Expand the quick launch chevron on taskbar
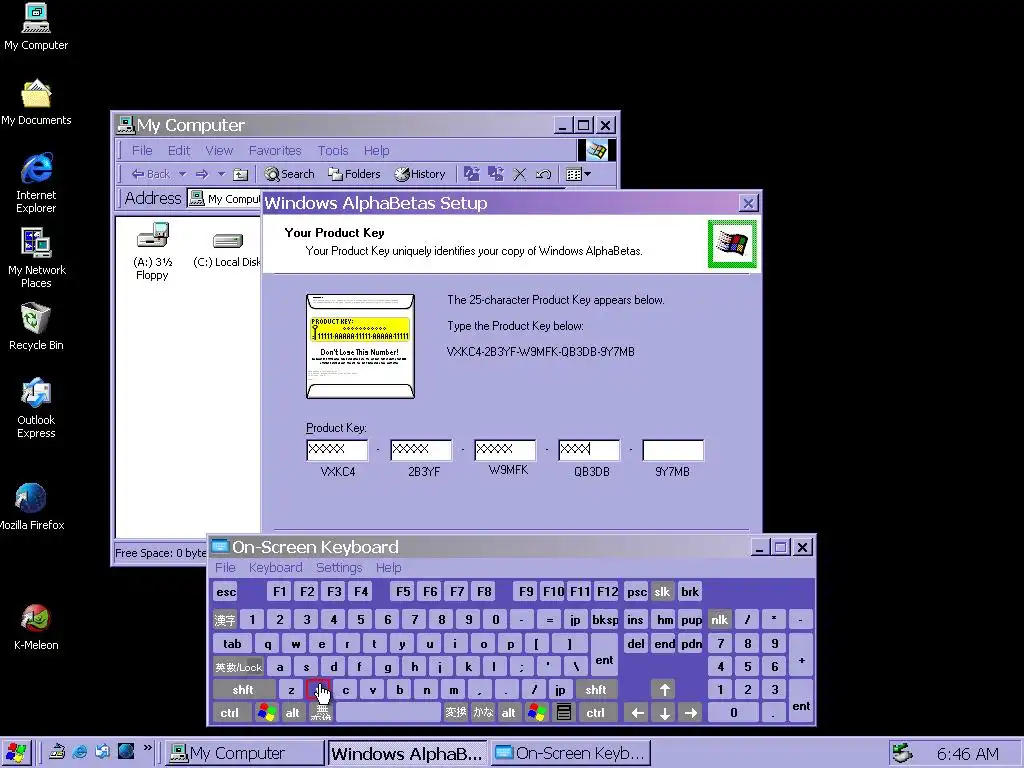The width and height of the screenshot is (1024, 768). (148, 748)
